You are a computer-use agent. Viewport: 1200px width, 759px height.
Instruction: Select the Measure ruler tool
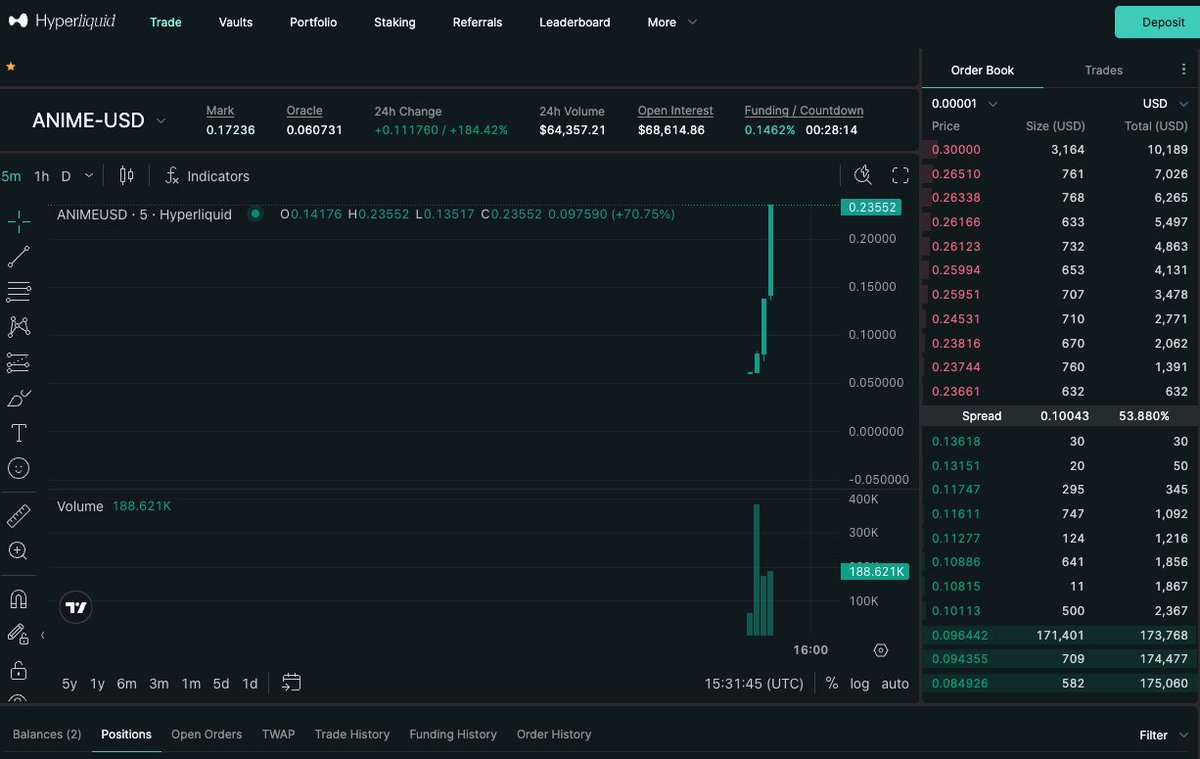tap(20, 514)
